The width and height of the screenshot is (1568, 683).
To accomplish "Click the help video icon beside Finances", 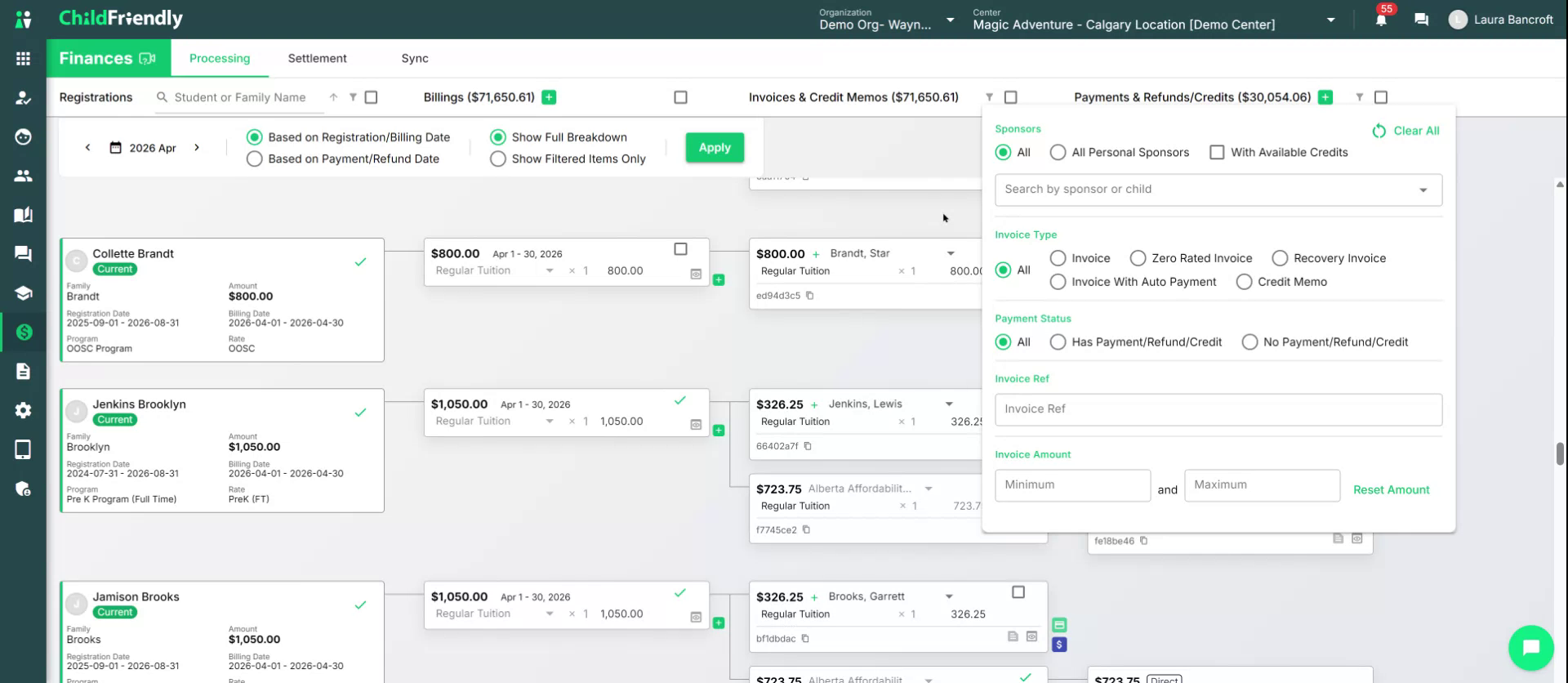I will pos(147,59).
